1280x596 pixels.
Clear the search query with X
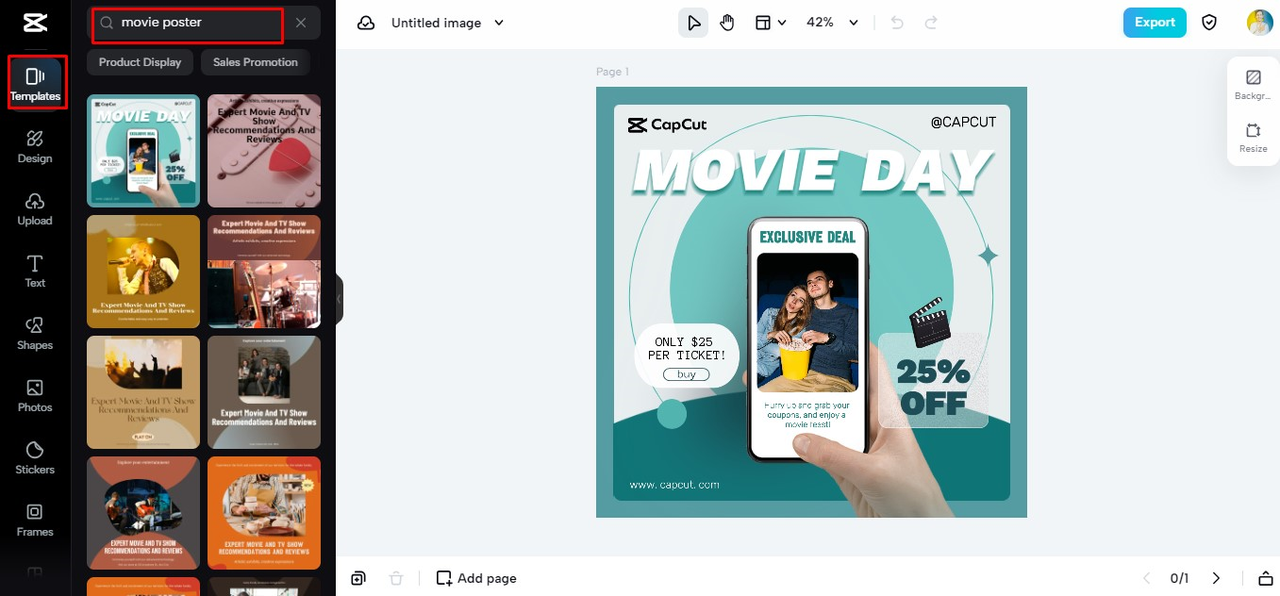[301, 23]
